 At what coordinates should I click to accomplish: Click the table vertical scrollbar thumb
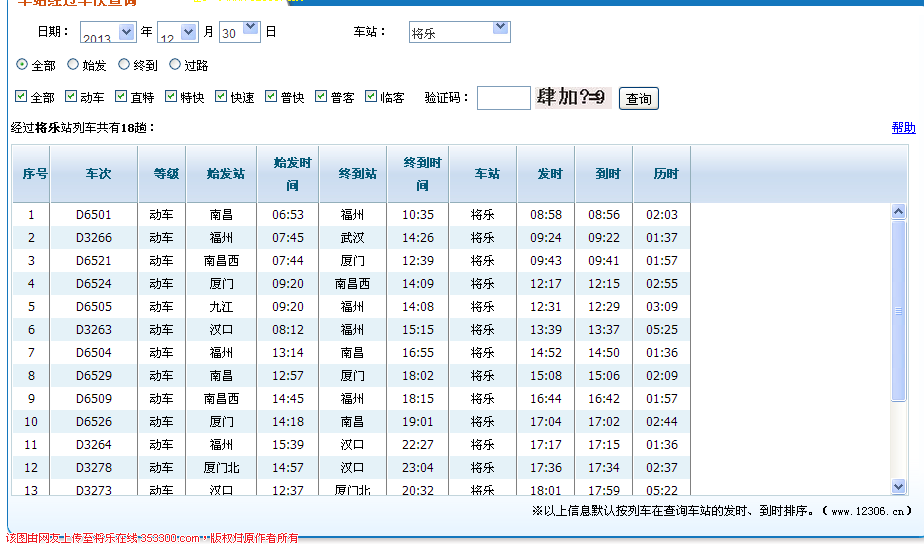coord(899,311)
